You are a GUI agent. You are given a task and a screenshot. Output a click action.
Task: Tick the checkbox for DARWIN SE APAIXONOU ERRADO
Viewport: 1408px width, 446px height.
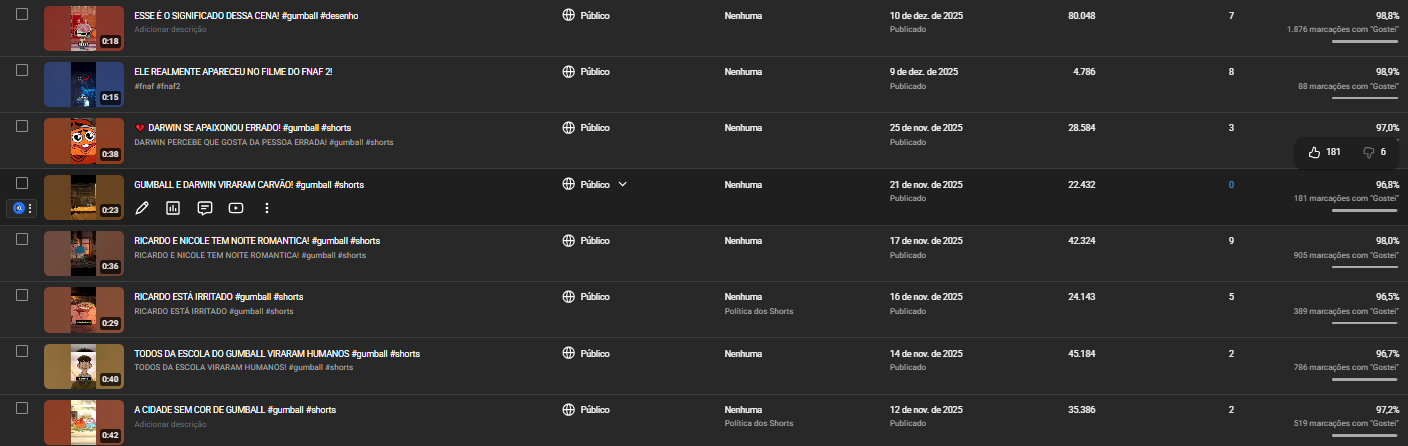22,127
